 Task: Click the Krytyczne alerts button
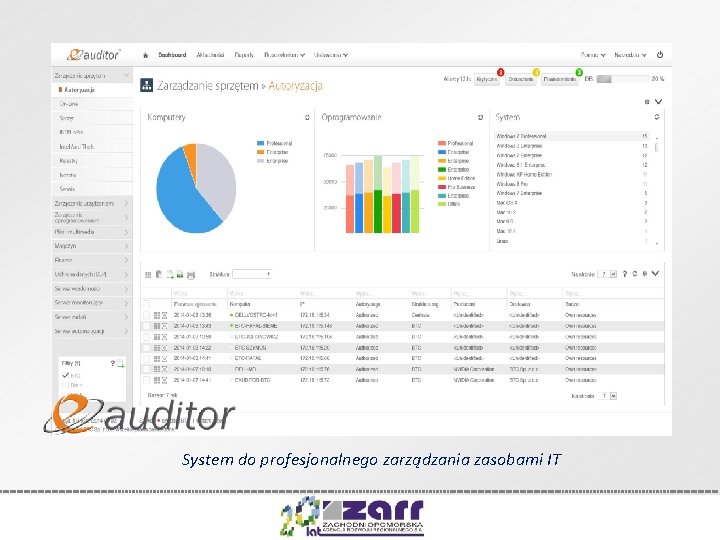pos(487,79)
